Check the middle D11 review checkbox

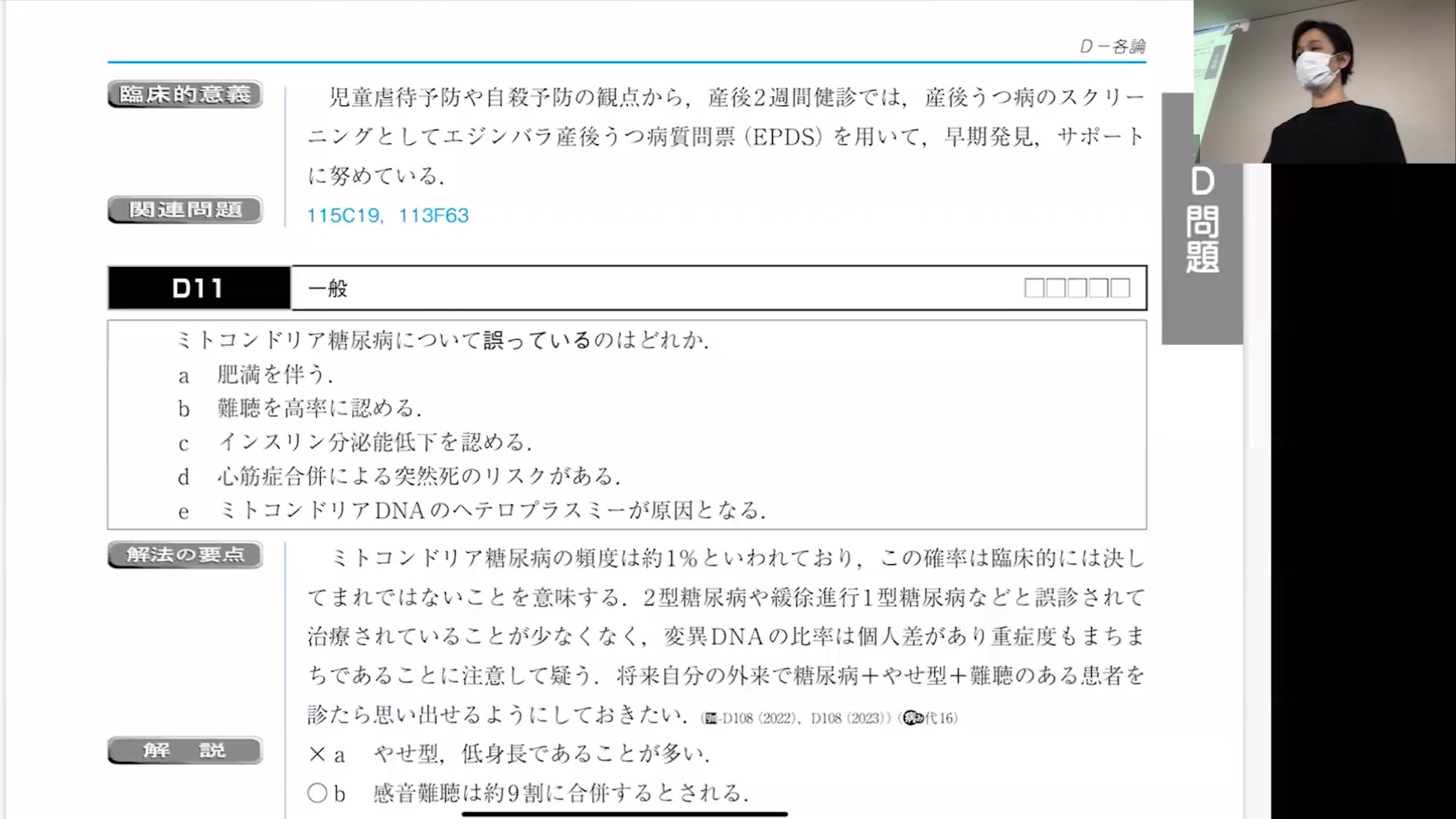point(1077,288)
